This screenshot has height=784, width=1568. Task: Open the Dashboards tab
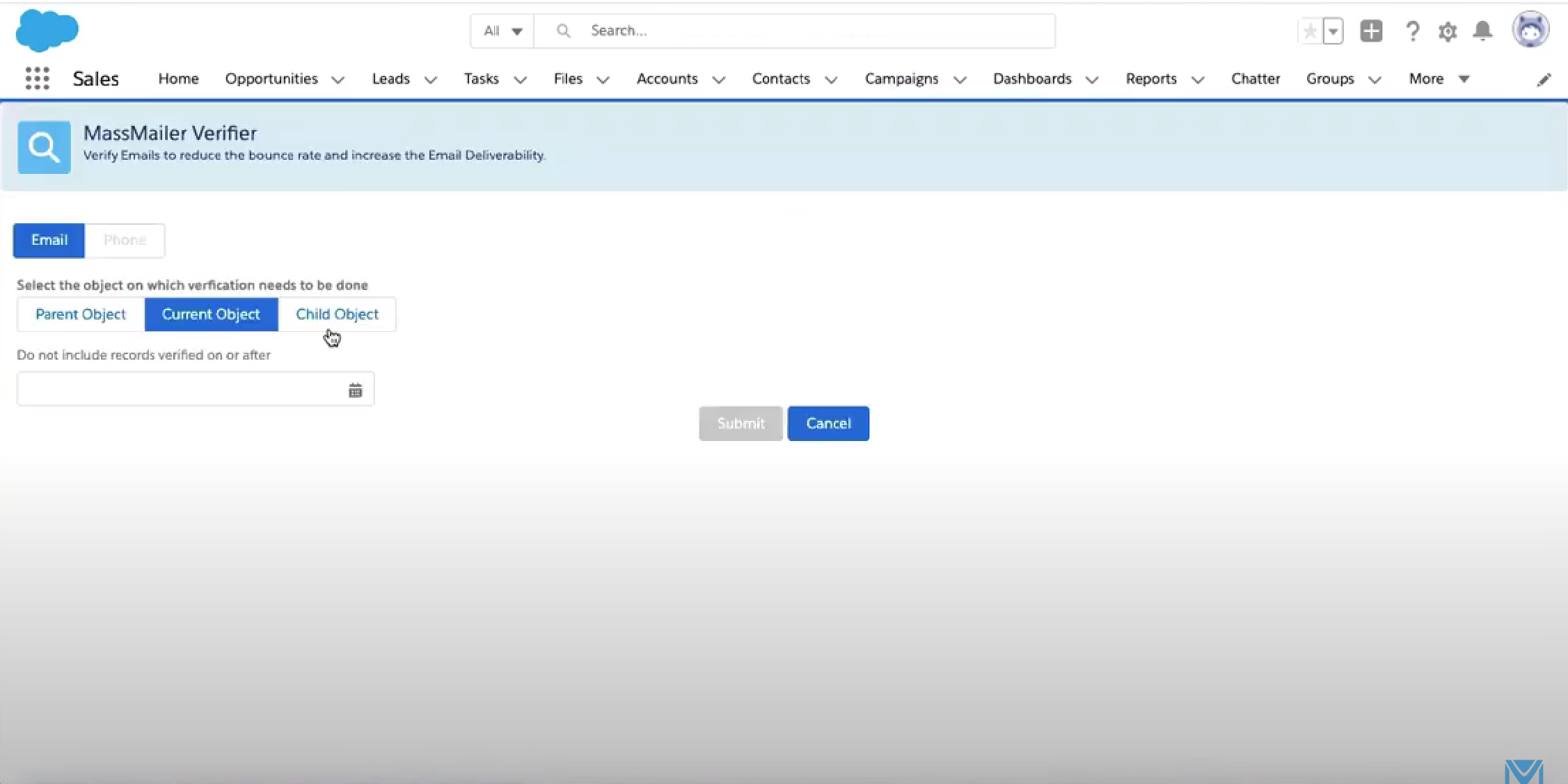pyautogui.click(x=1032, y=79)
